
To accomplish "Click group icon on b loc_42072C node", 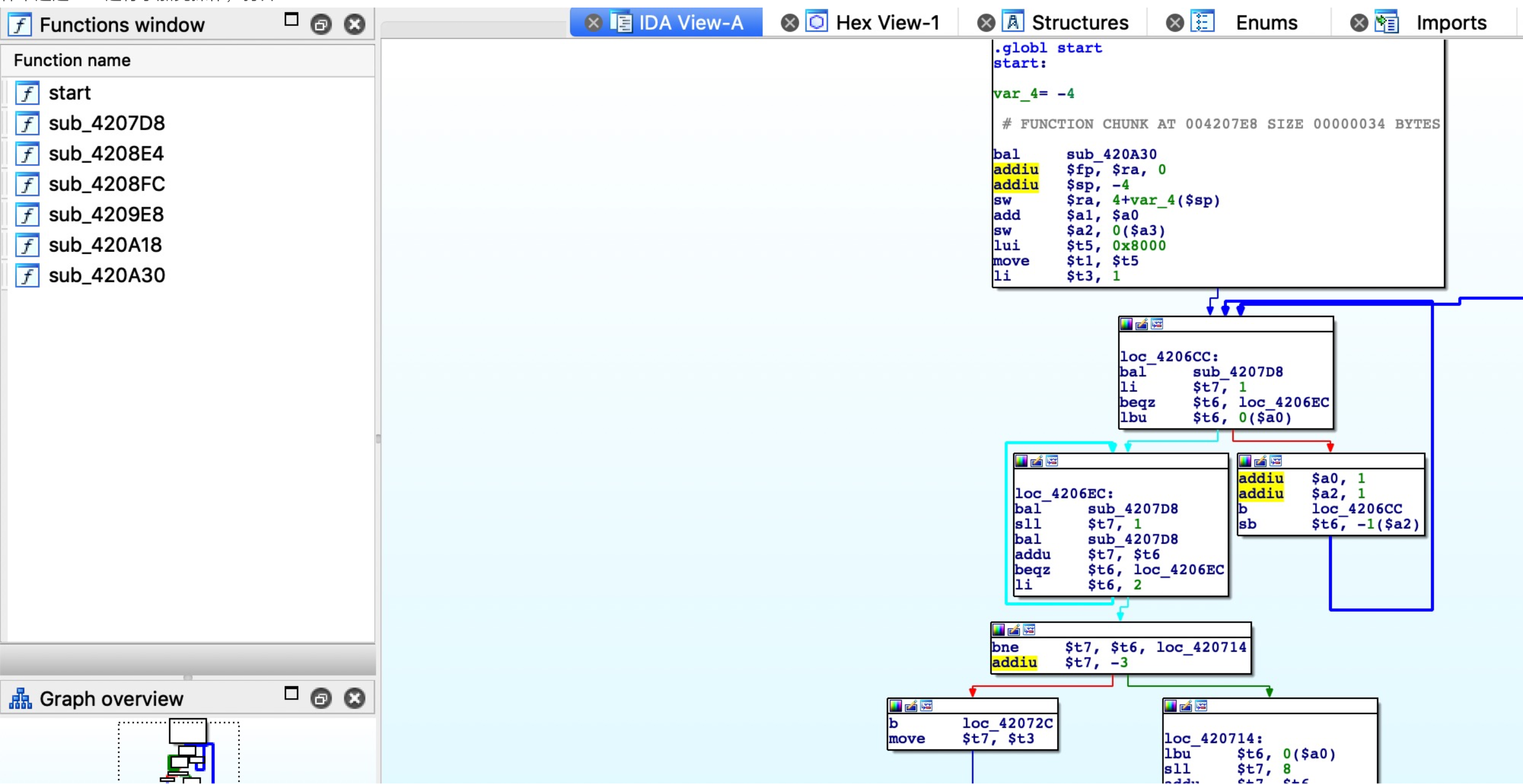I will point(926,706).
